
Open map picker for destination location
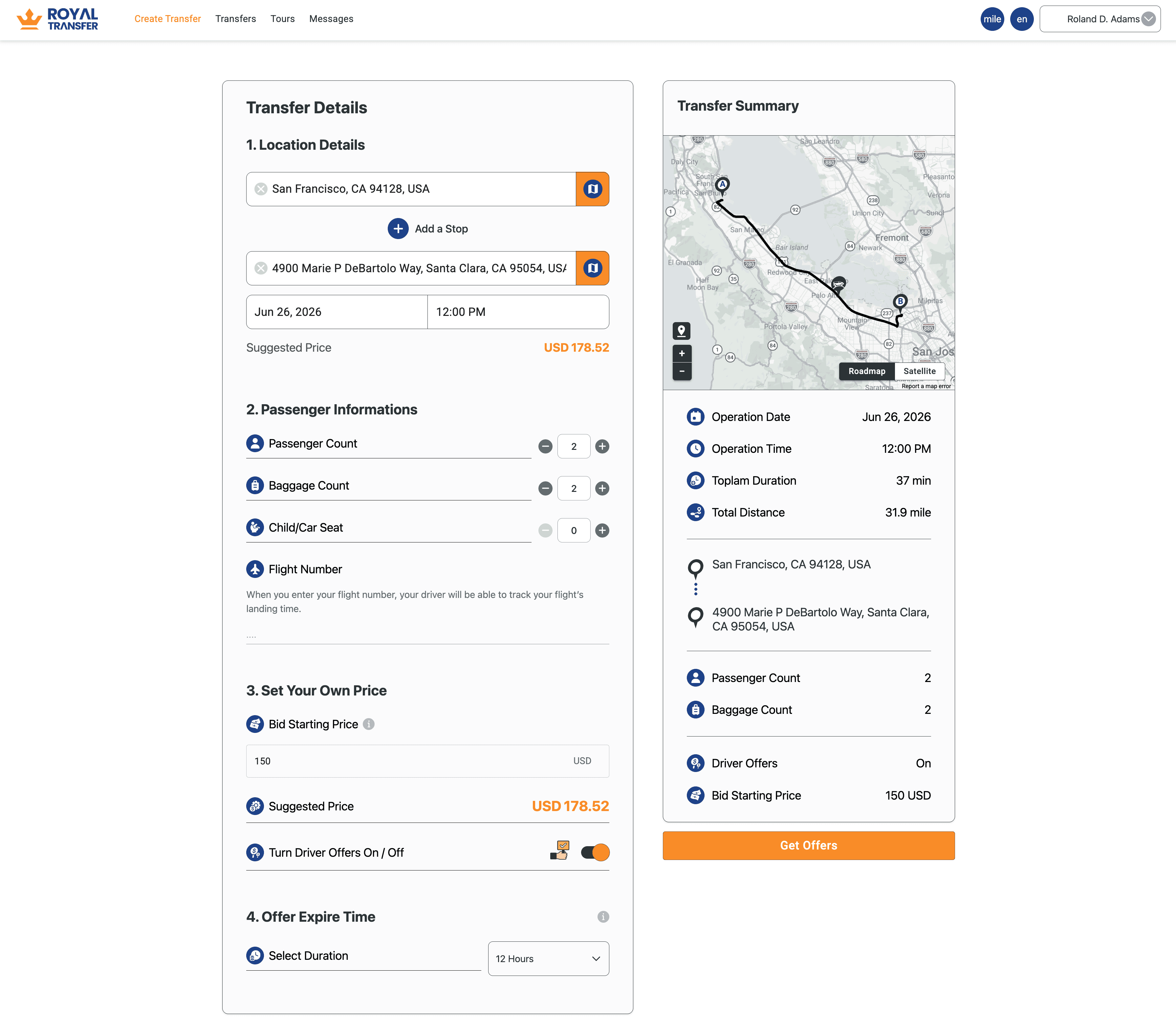tap(592, 268)
